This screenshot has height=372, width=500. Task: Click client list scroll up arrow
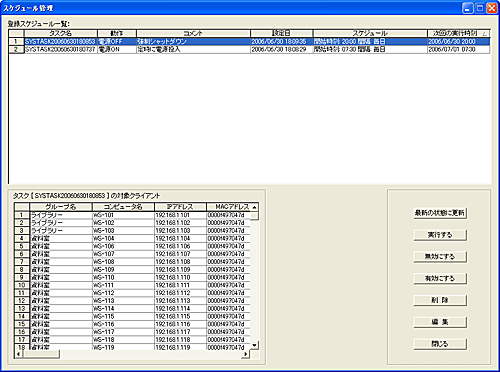pyautogui.click(x=254, y=207)
